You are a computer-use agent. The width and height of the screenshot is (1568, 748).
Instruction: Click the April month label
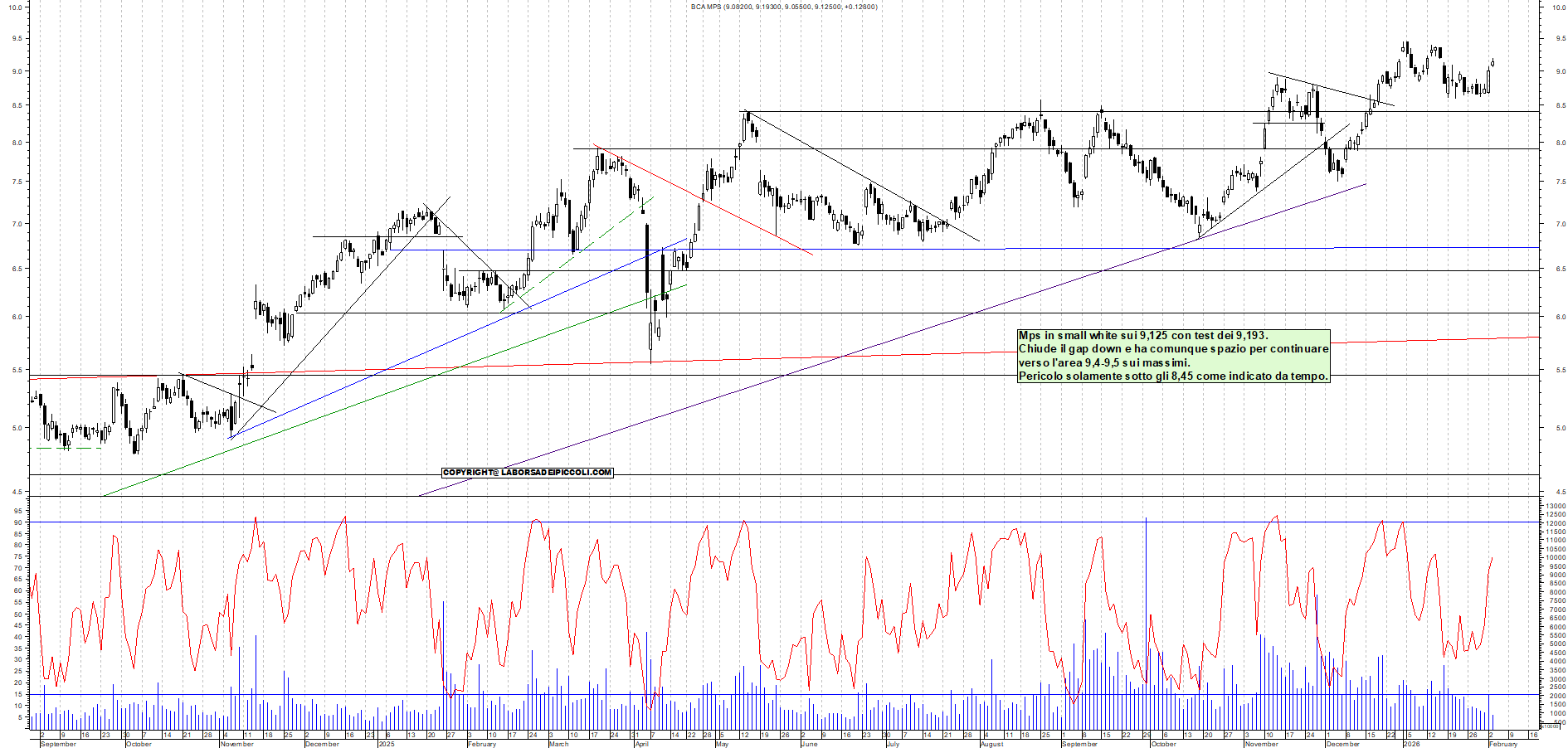pyautogui.click(x=641, y=744)
